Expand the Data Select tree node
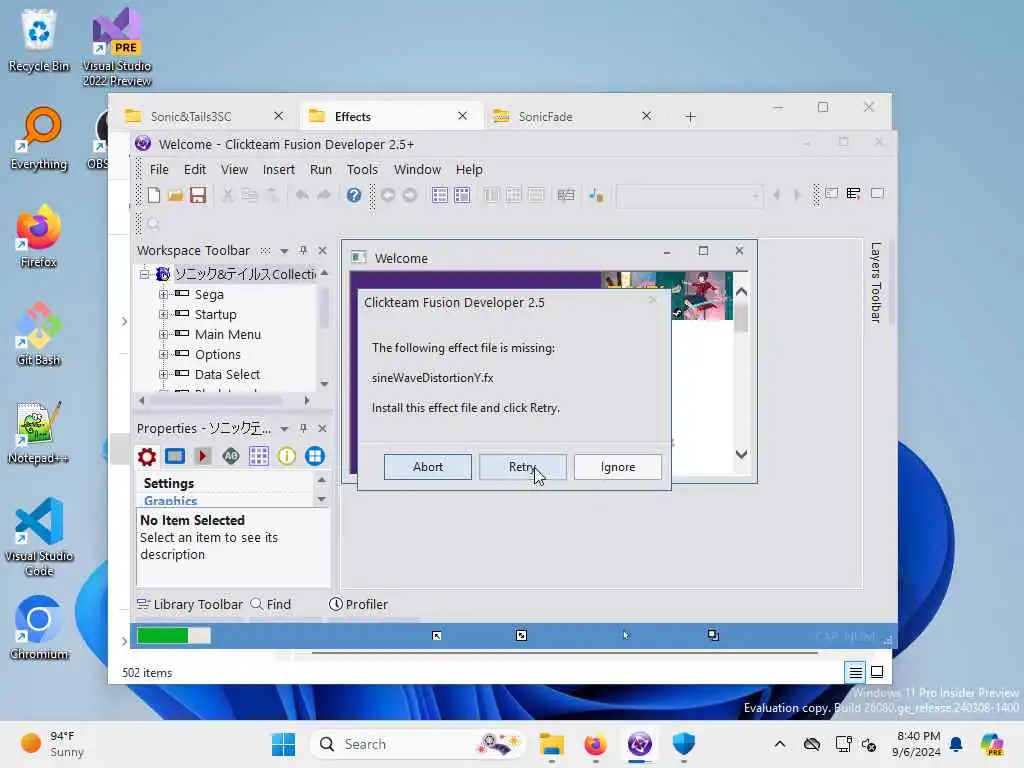The image size is (1024, 768). click(x=163, y=374)
